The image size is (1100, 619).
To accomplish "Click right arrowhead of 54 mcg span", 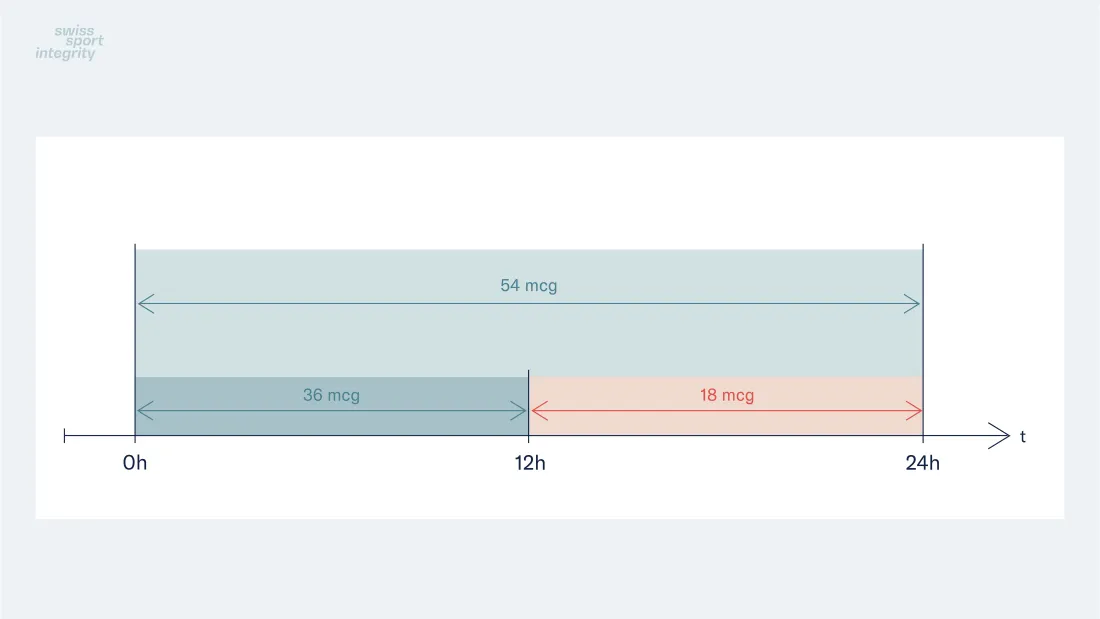I will click(x=912, y=304).
